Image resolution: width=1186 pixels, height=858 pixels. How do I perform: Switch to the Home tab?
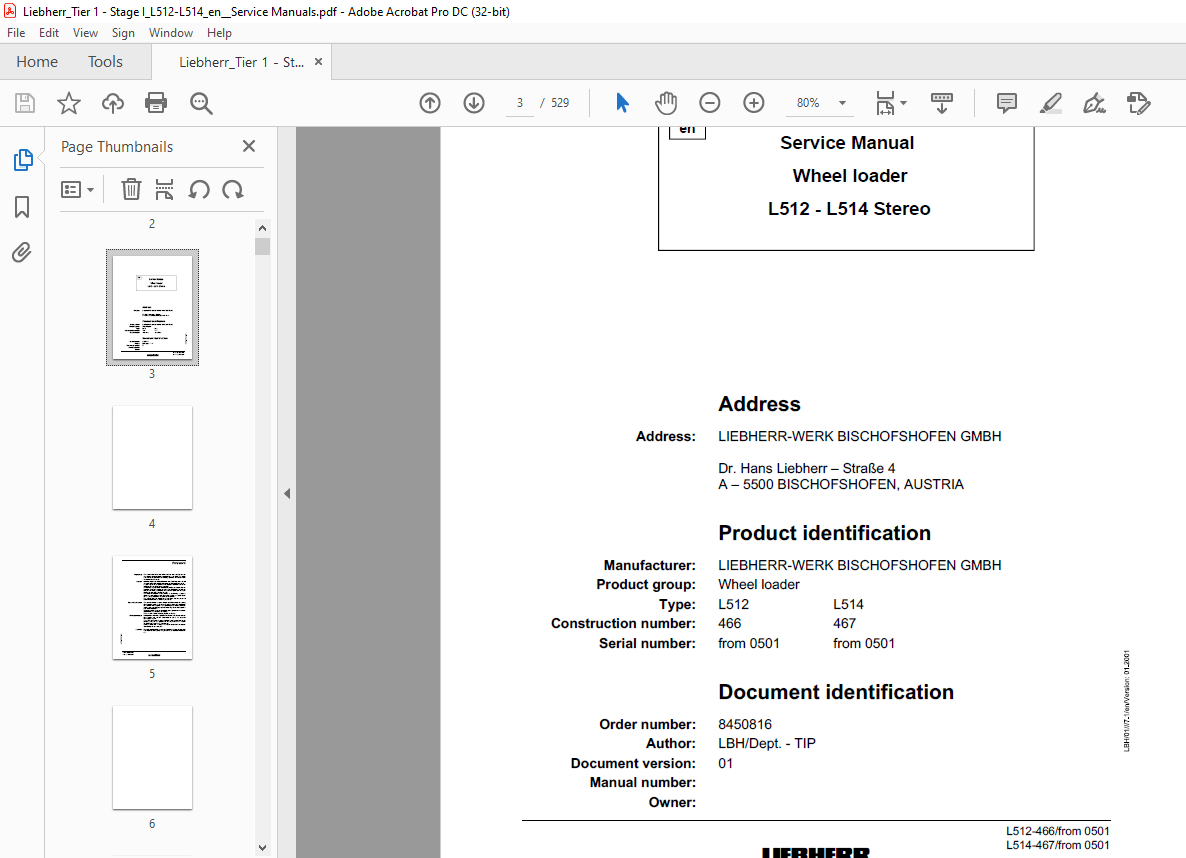pyautogui.click(x=37, y=62)
